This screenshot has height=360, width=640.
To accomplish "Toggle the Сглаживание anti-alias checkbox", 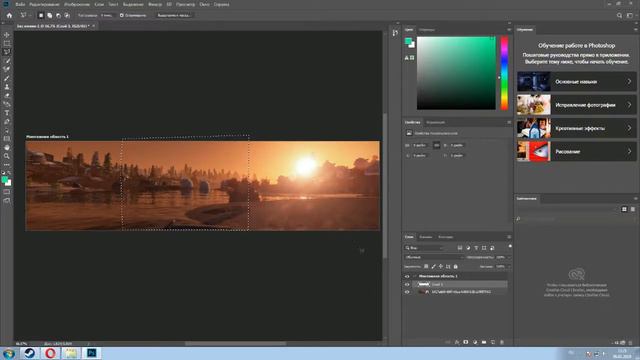I will [122, 15].
